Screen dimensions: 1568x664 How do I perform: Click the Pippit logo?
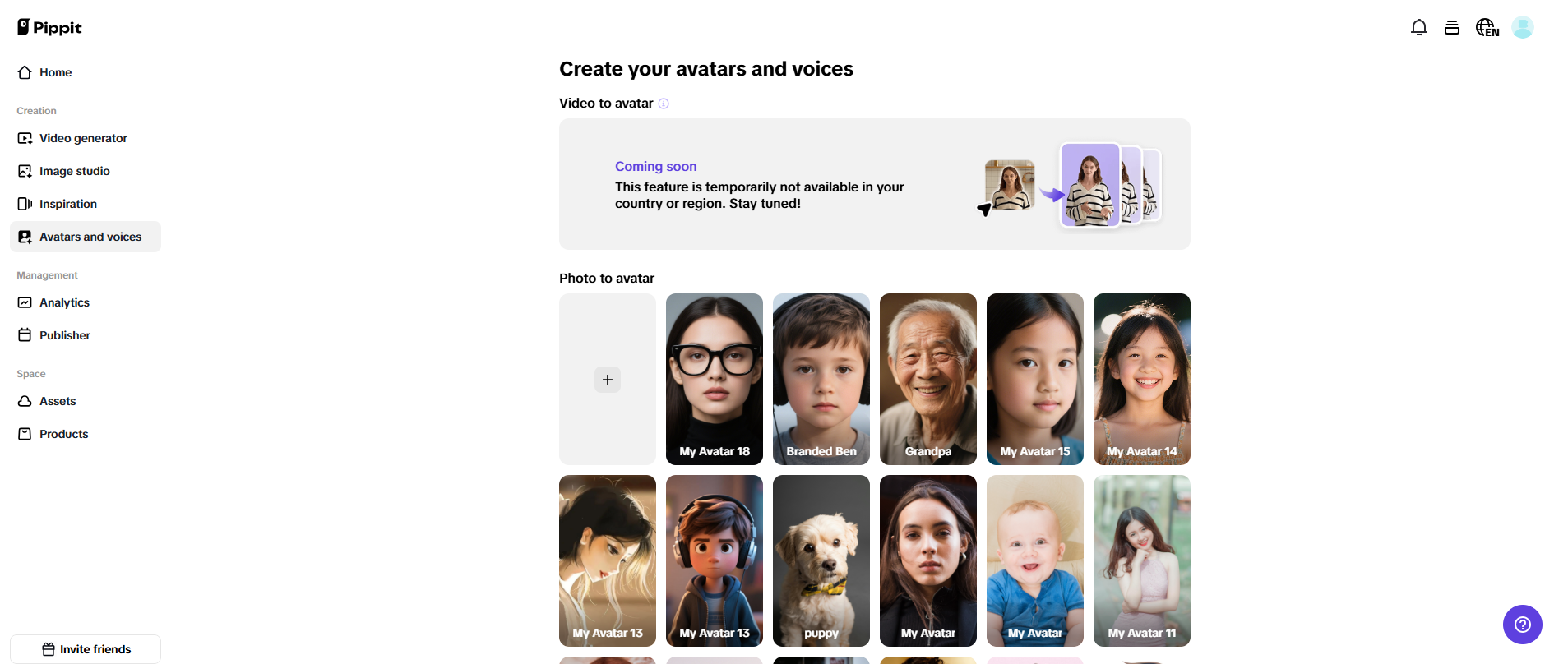49,27
